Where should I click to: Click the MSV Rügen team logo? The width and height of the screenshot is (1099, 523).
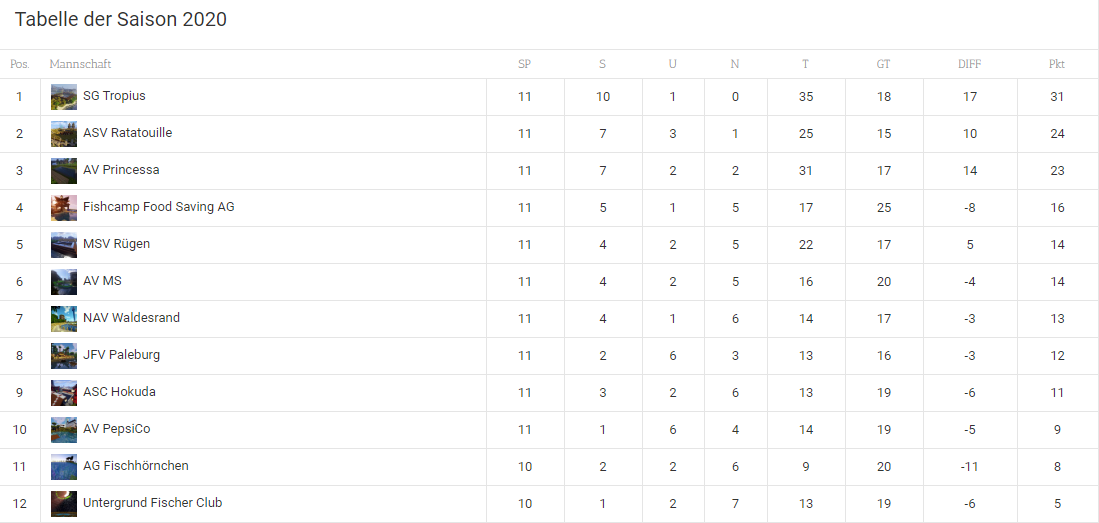64,245
